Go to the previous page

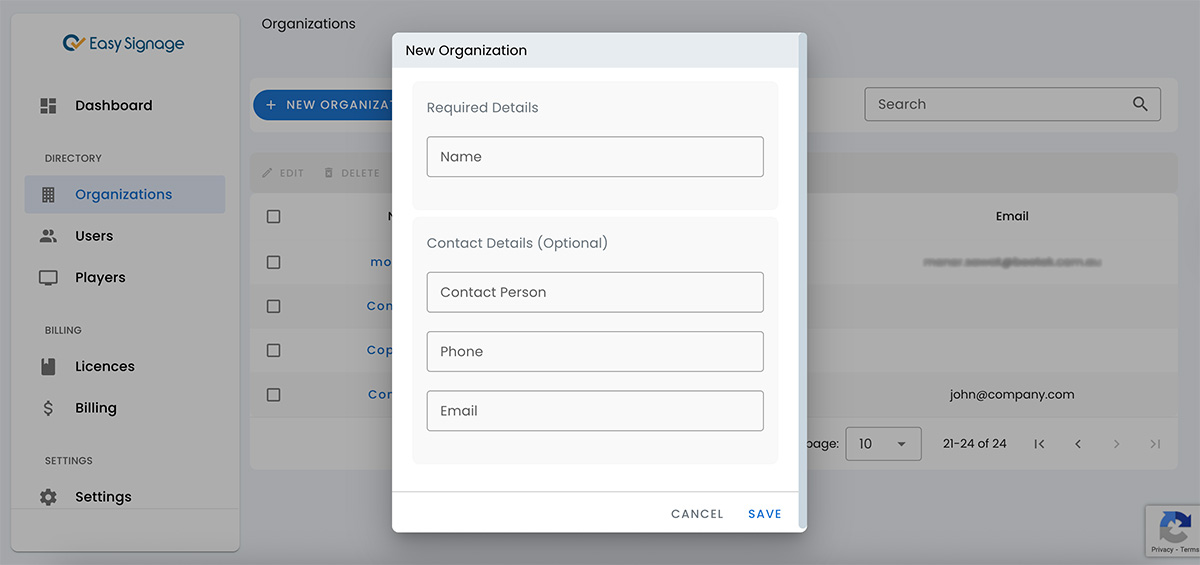1078,444
